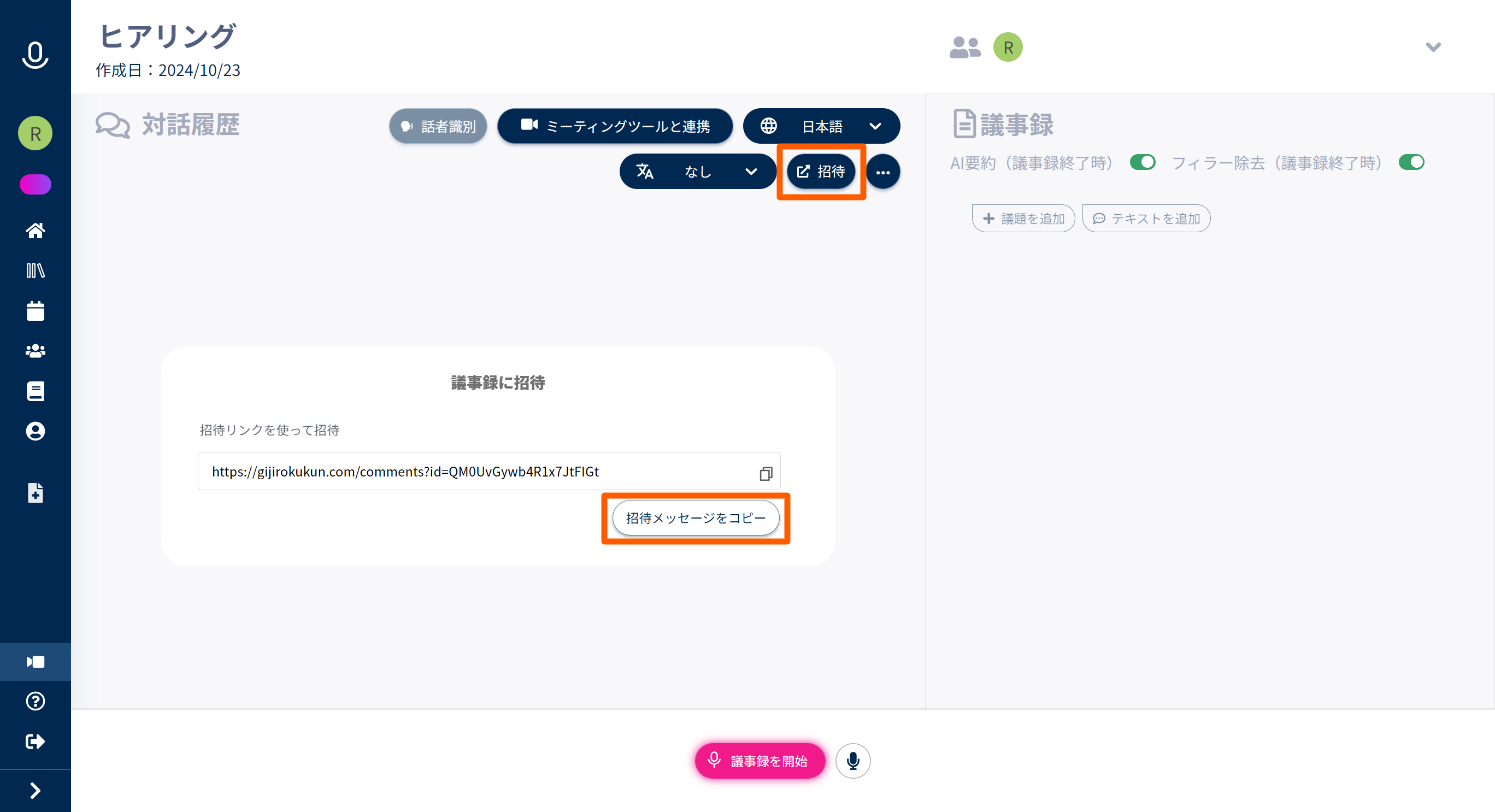
Task: Click the round microphone button beside start
Action: (852, 760)
